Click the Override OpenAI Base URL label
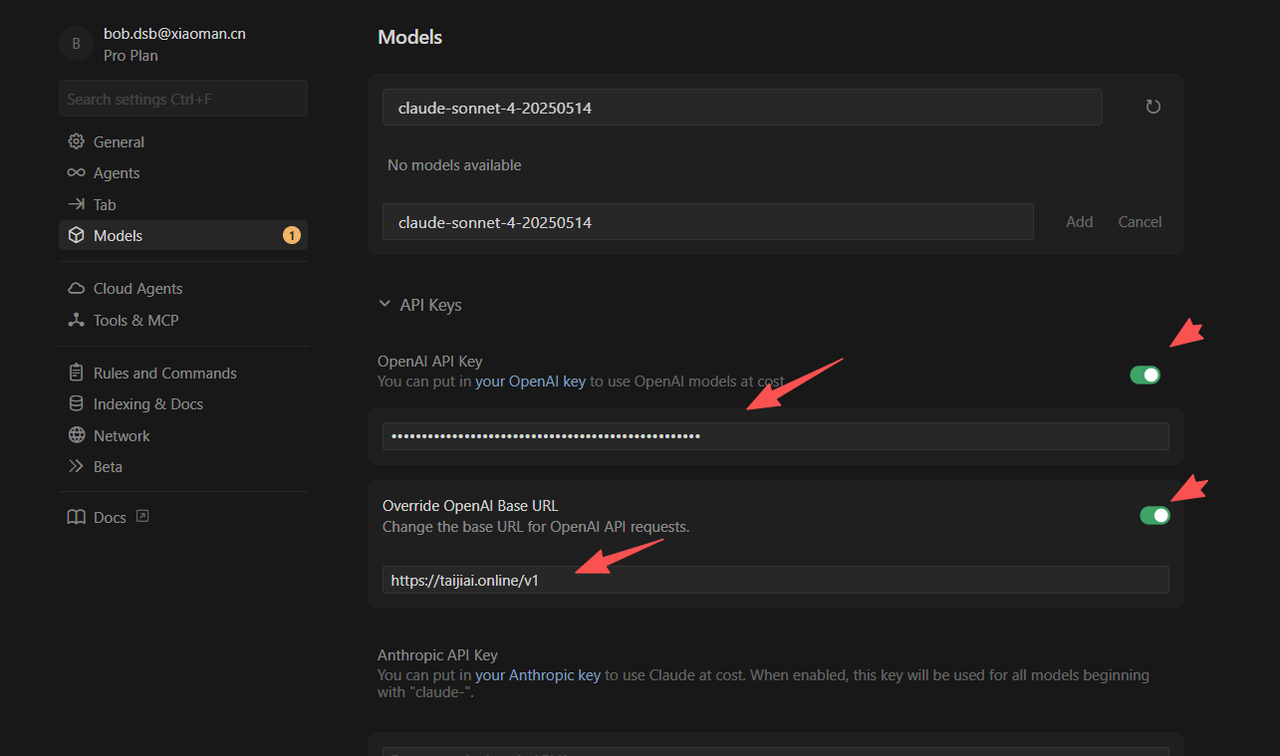The width and height of the screenshot is (1280, 756). click(x=470, y=506)
